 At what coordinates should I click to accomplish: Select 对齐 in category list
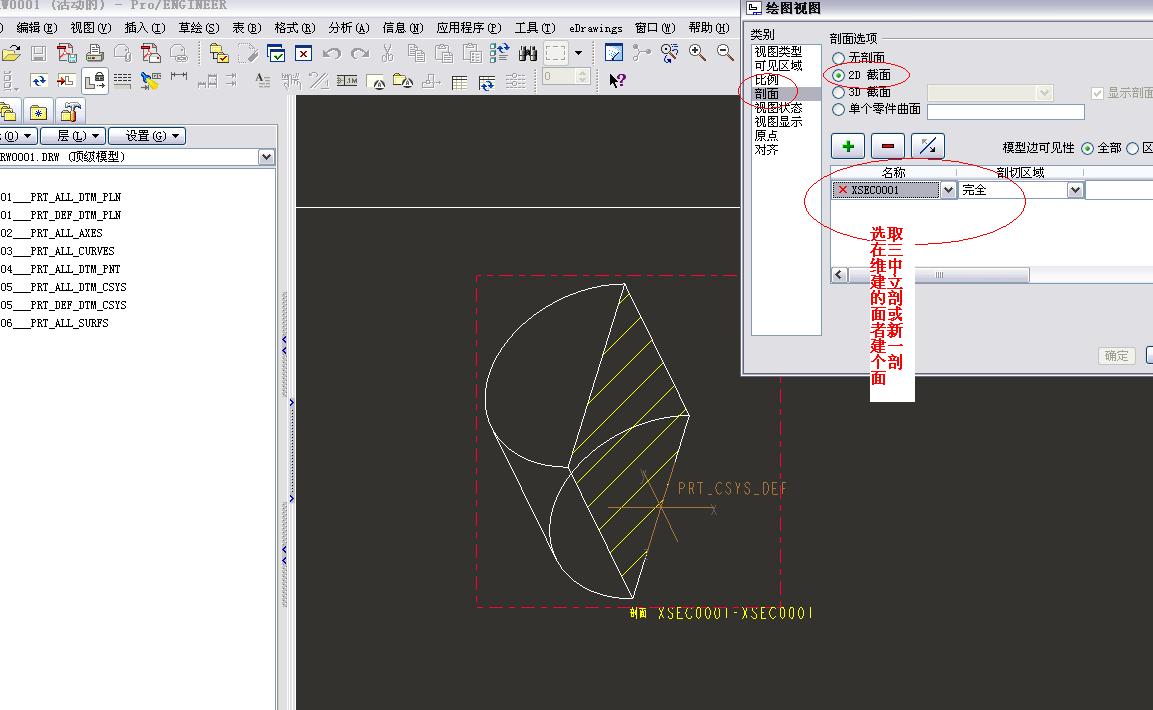(x=766, y=150)
